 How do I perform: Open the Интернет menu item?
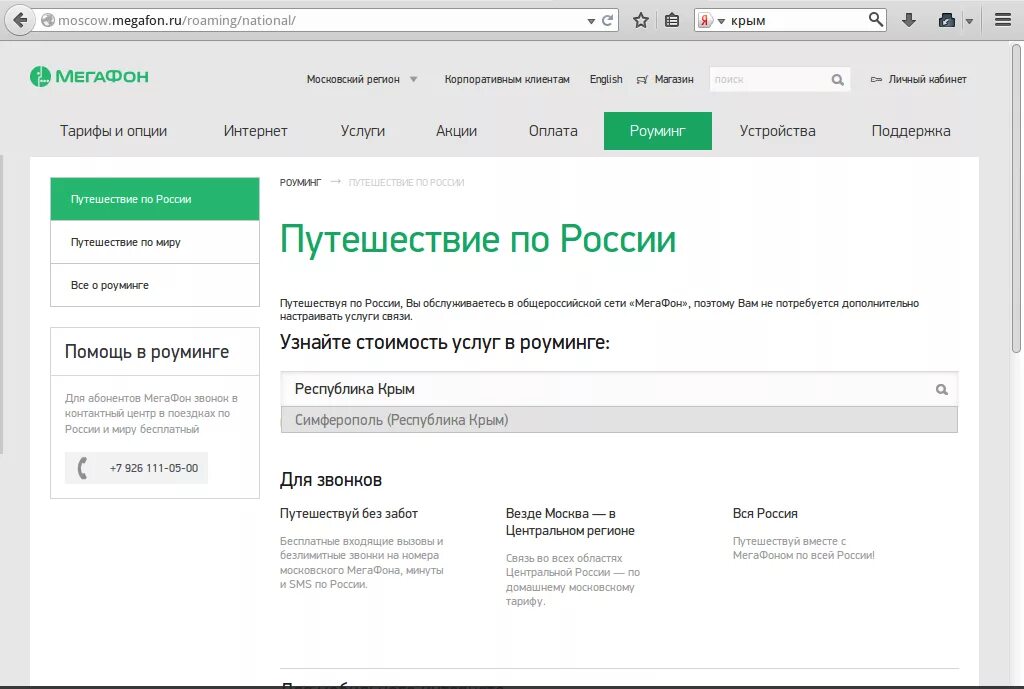click(255, 131)
